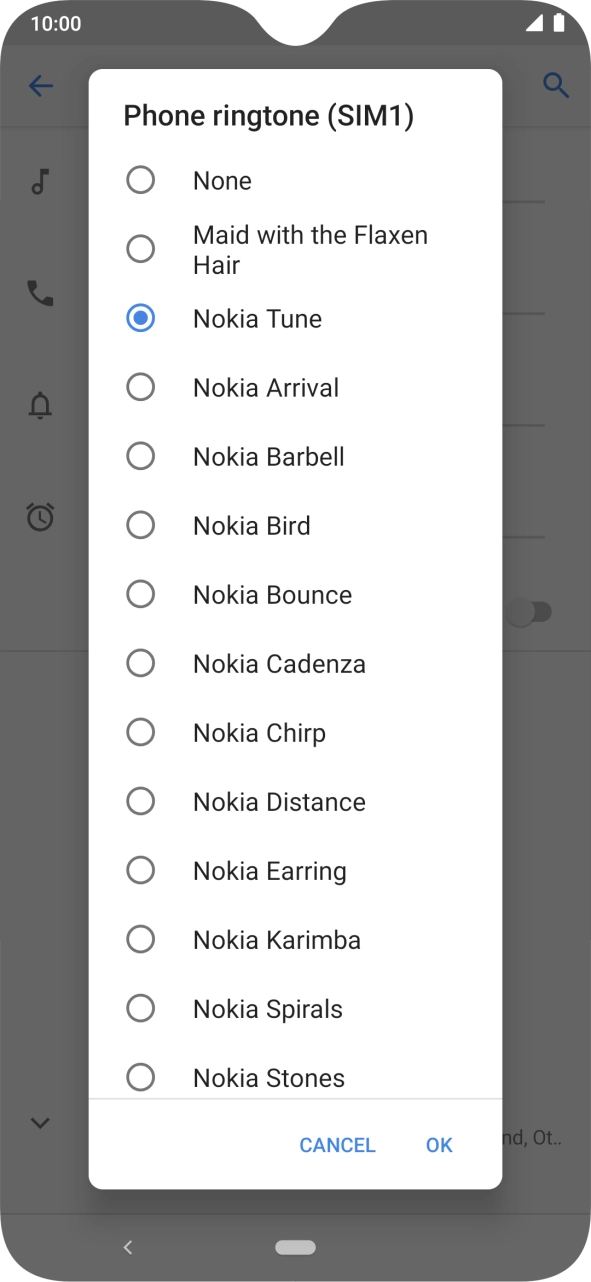This screenshot has height=1282, width=591.
Task: Open the phone sounds section via handset icon
Action: pyautogui.click(x=40, y=292)
